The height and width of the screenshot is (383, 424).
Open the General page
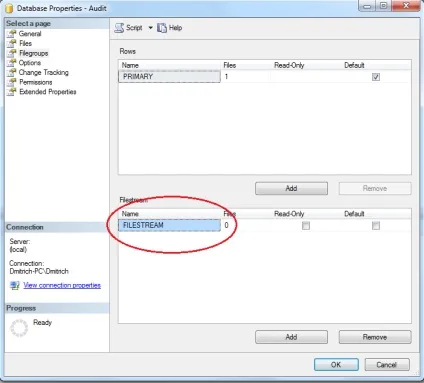click(30, 34)
